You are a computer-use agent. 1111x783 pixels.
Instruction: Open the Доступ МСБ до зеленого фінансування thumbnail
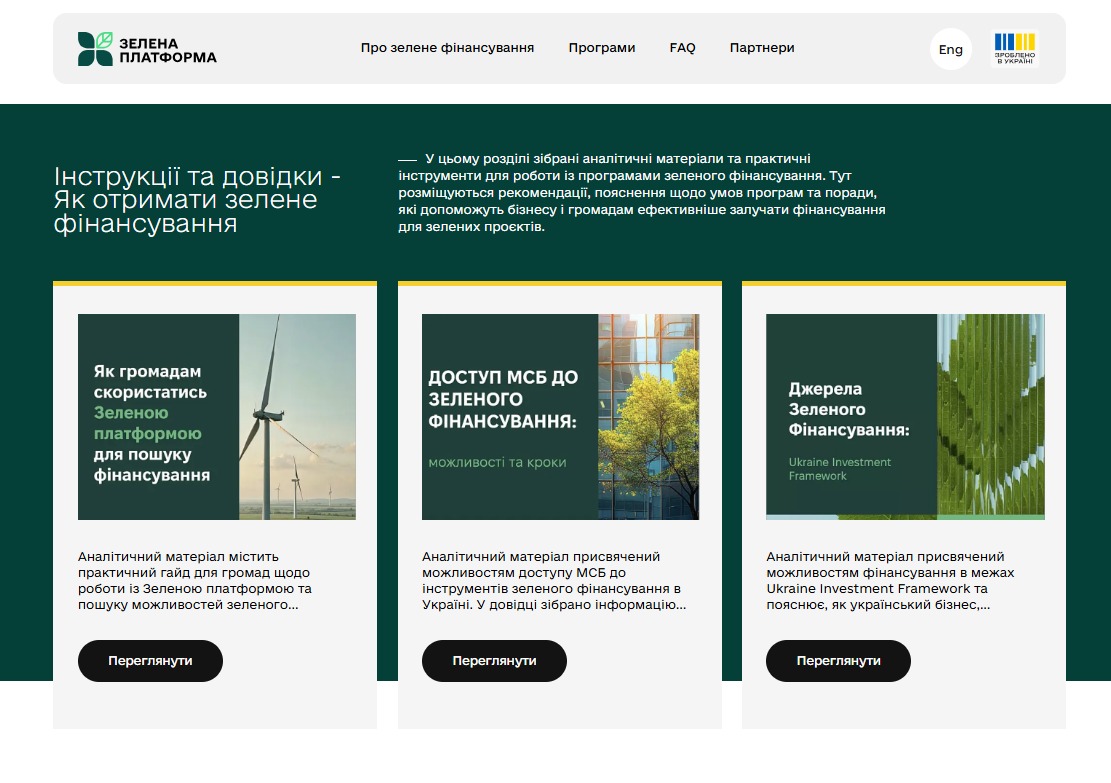(560, 417)
